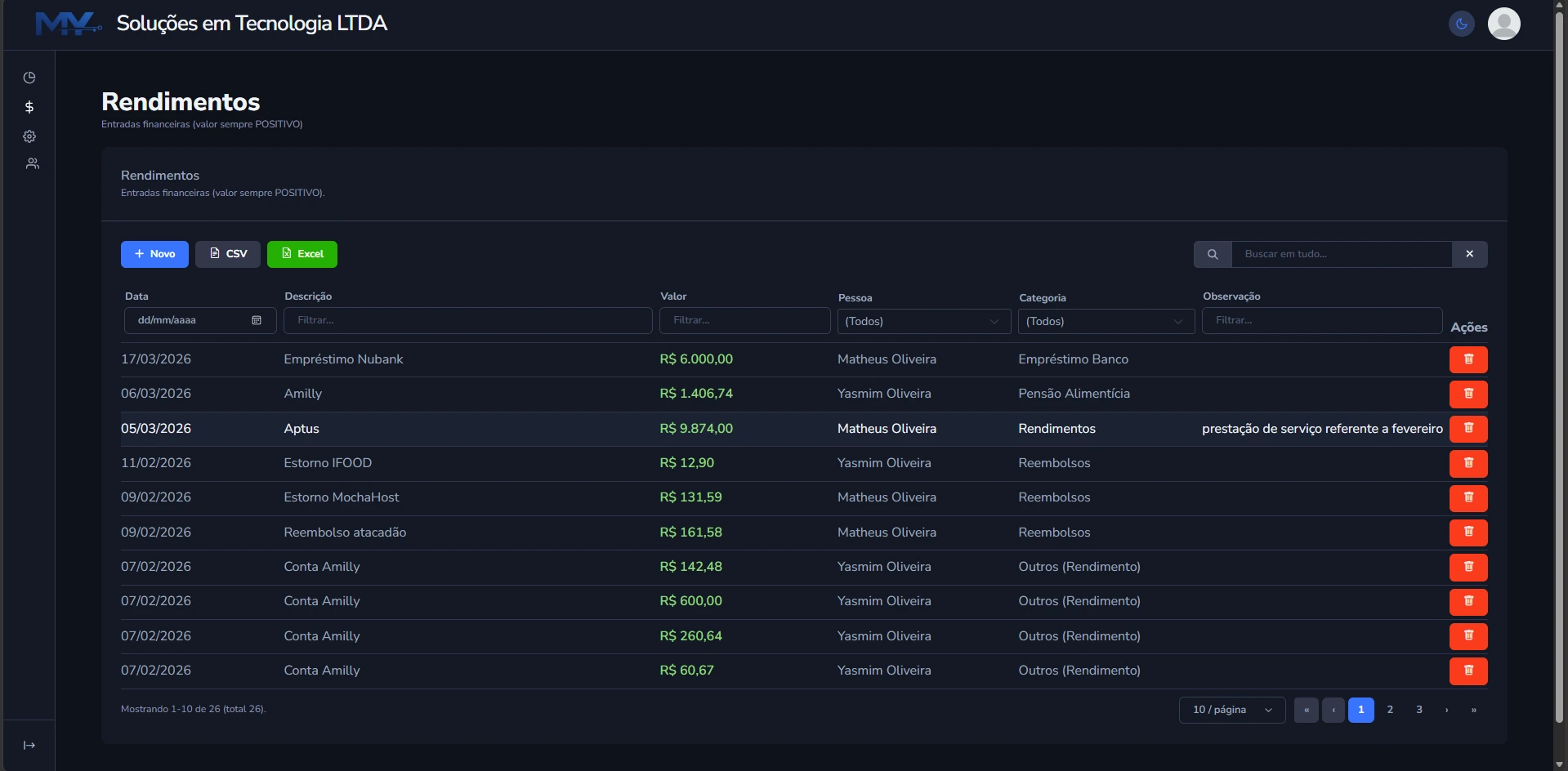Click the 'R$ 12,90' value cell
The height and width of the screenshot is (771, 1568).
[x=686, y=463]
